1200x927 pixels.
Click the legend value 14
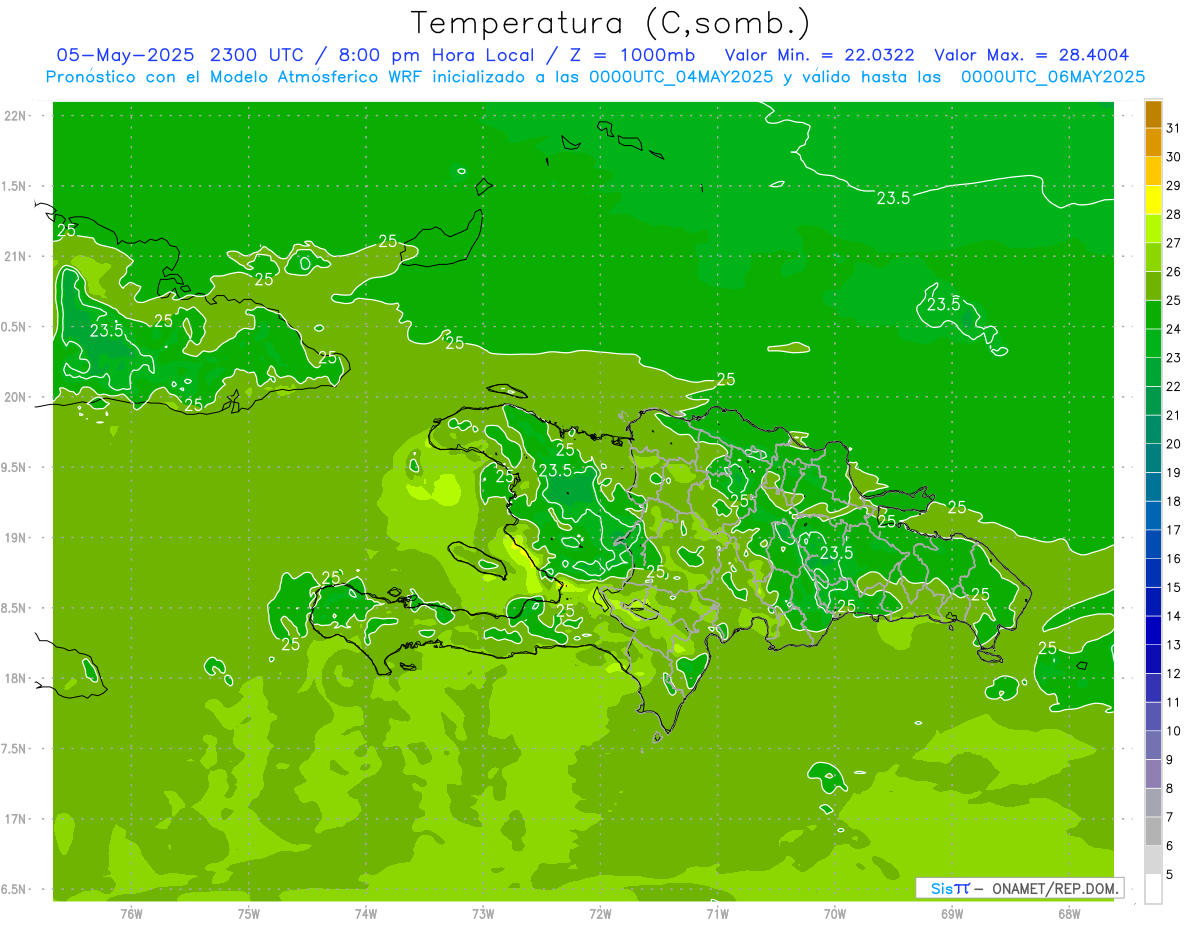(1174, 616)
